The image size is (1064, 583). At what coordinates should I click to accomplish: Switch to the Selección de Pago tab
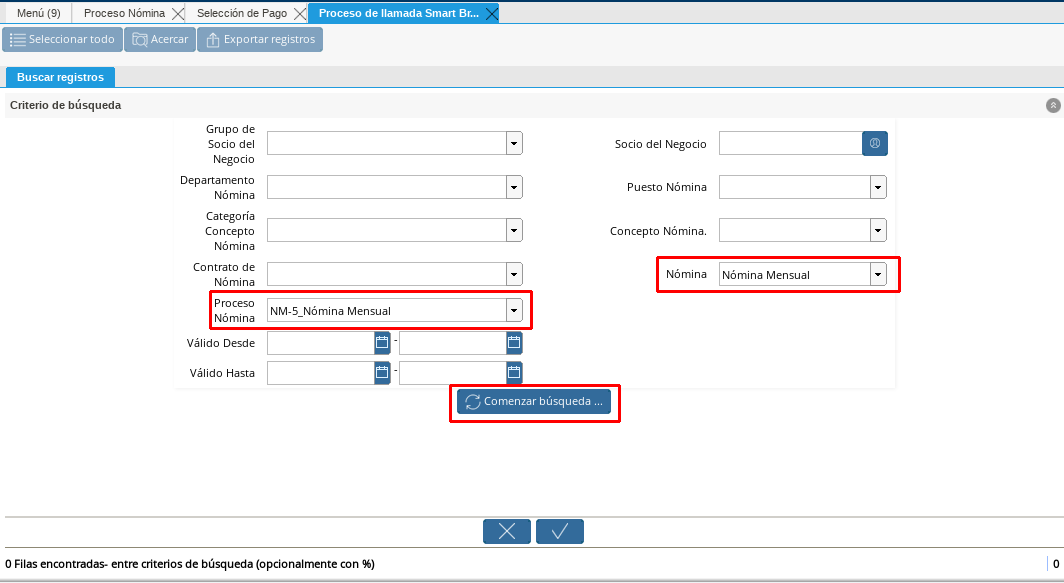click(x=242, y=13)
